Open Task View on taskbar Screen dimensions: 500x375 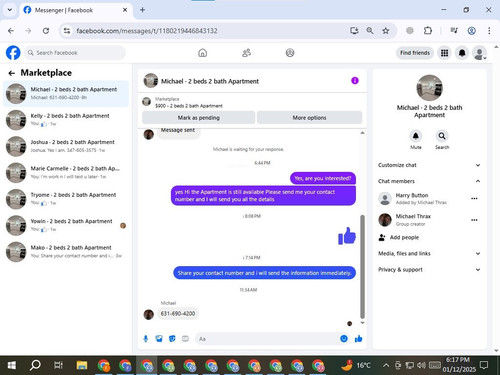58,365
